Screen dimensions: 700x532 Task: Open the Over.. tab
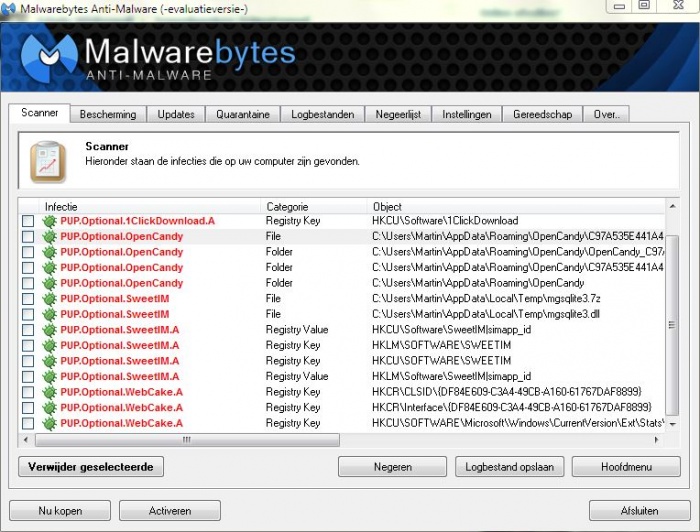click(x=606, y=114)
